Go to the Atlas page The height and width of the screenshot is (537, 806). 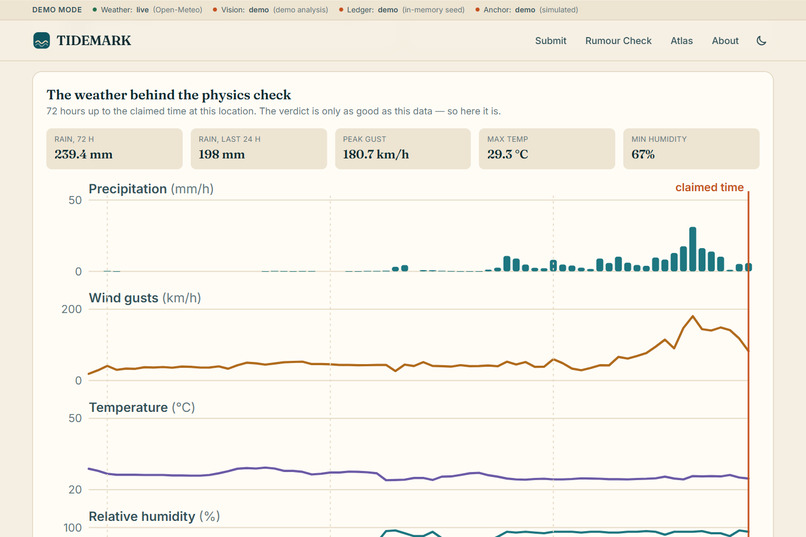pyautogui.click(x=681, y=41)
